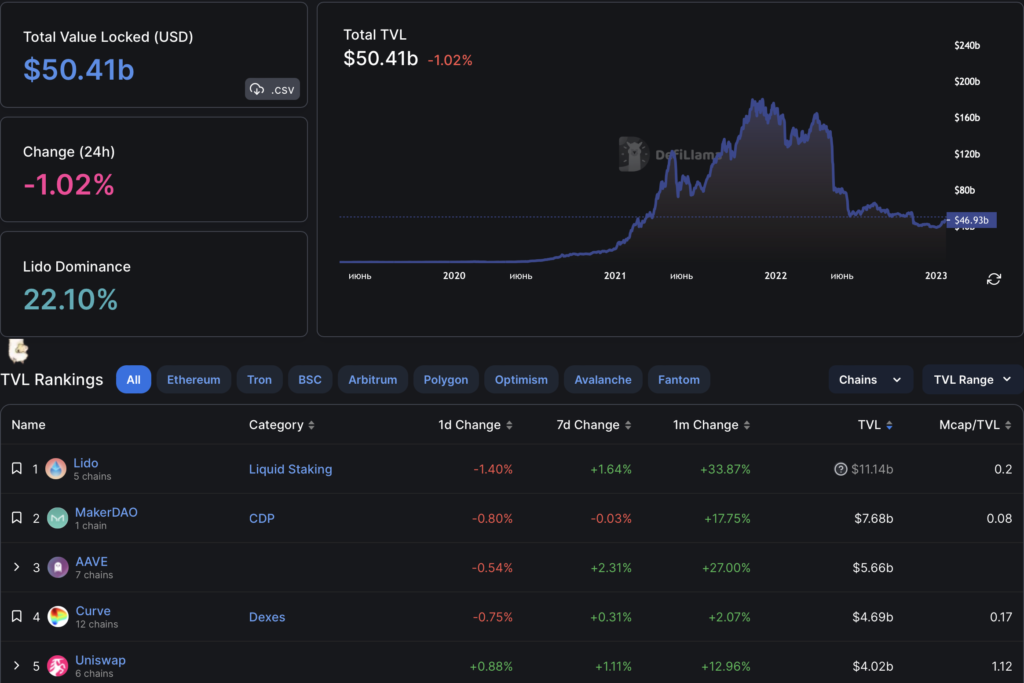Expand the AAVE row
The image size is (1024, 683).
click(17, 568)
